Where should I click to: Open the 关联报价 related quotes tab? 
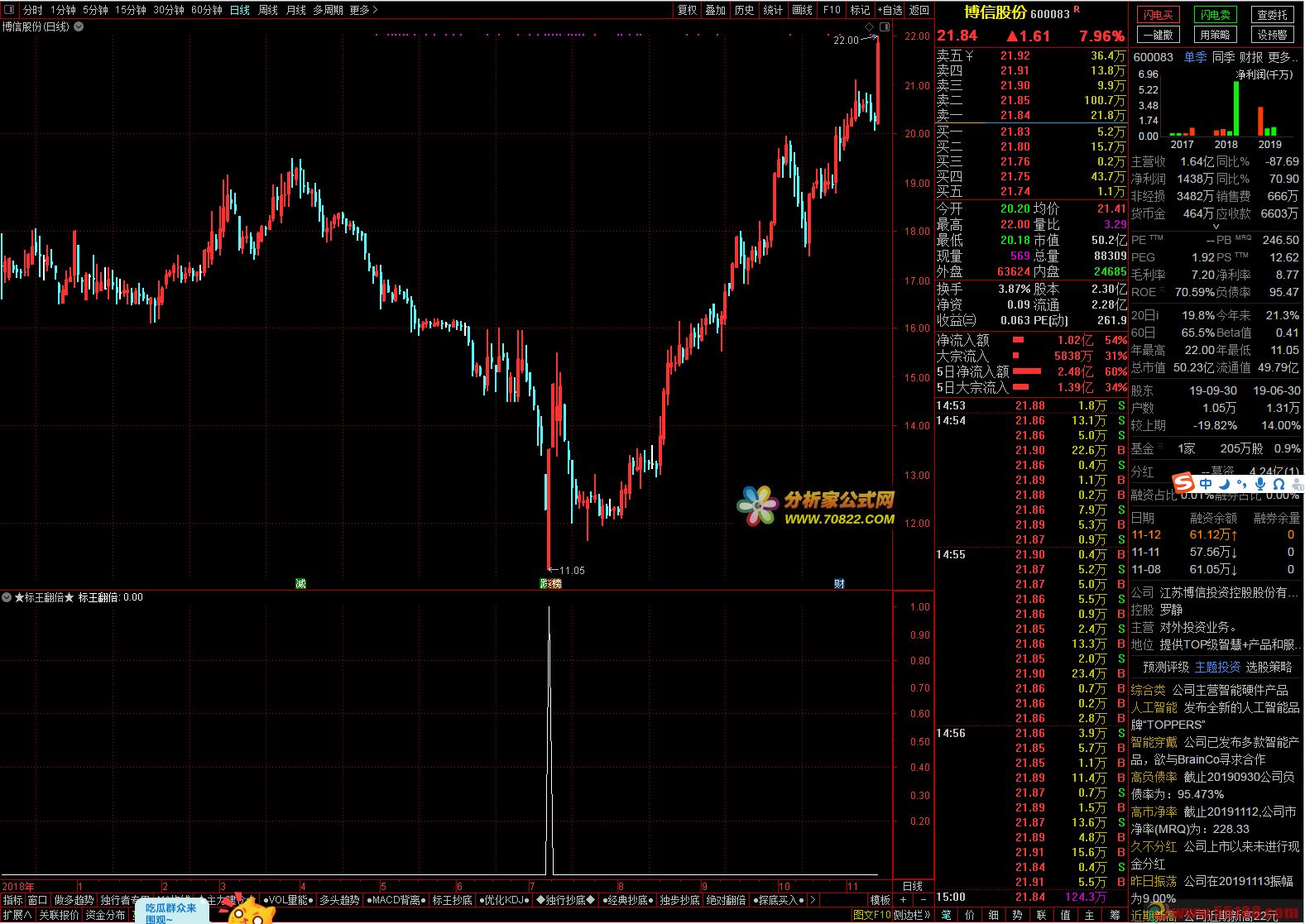(x=59, y=916)
